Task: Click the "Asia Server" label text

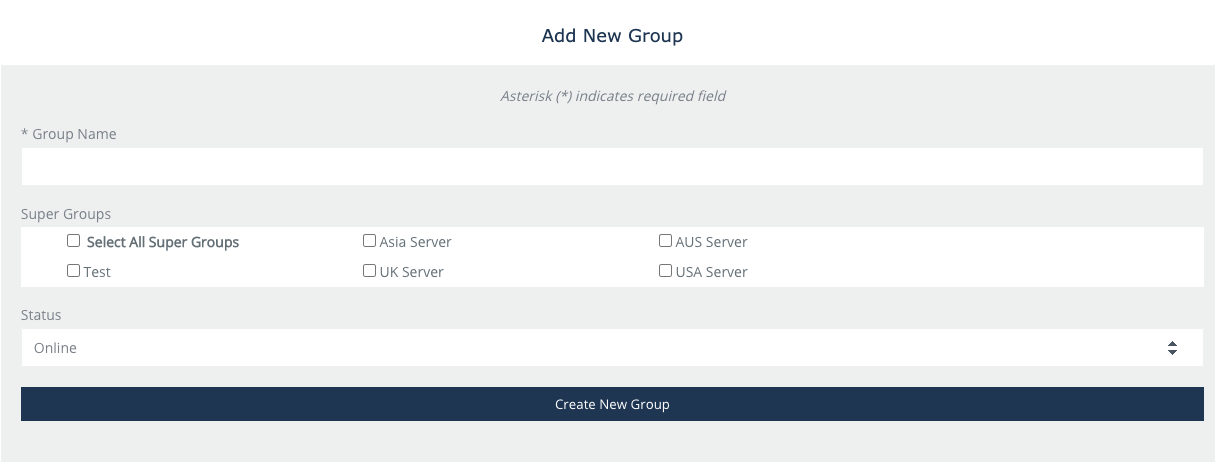Action: click(x=415, y=242)
